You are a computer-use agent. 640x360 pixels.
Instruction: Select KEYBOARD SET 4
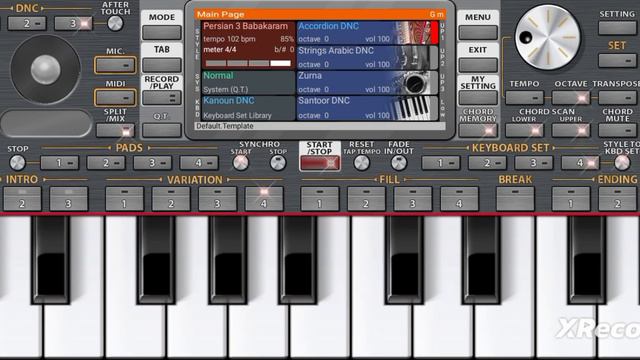[580, 163]
